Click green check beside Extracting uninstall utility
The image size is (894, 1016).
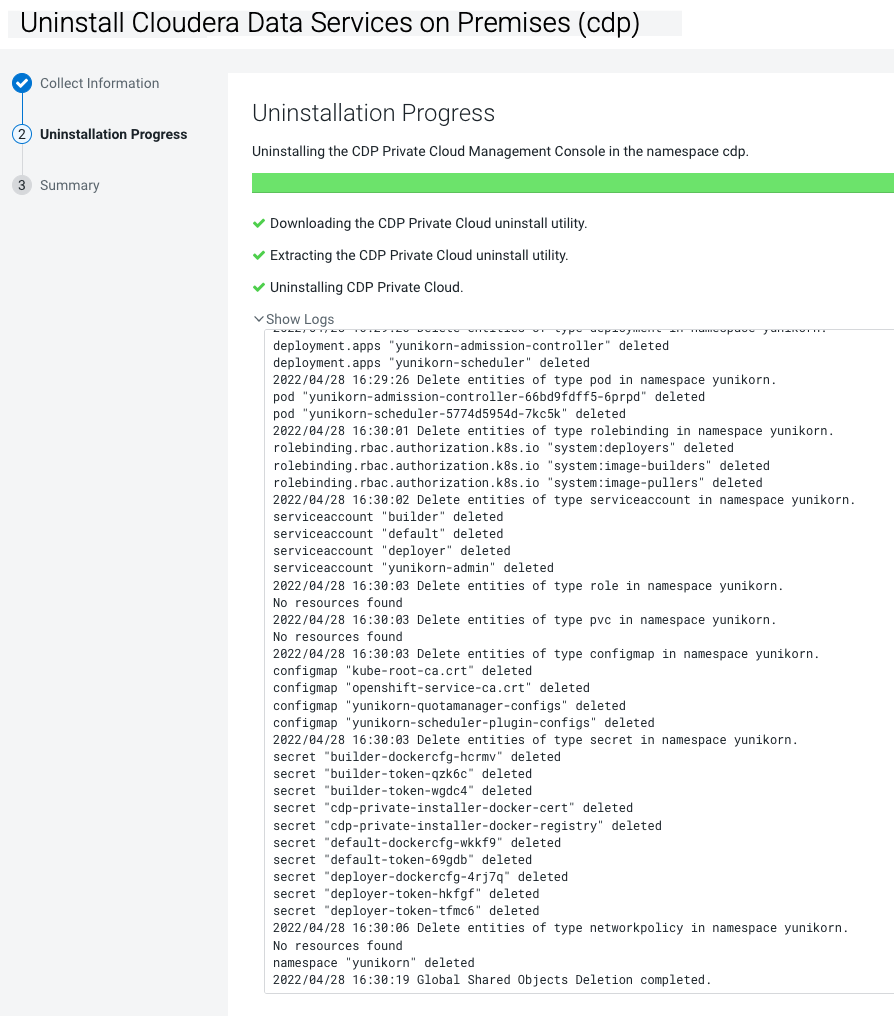point(259,255)
